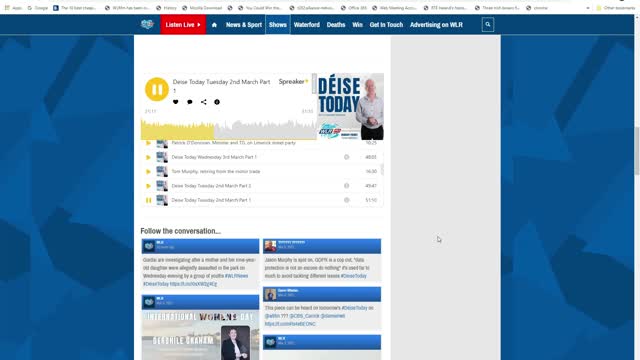Select 'Deise Today Tuesday 2nd March Part 2' title
The height and width of the screenshot is (360, 640).
(x=211, y=186)
